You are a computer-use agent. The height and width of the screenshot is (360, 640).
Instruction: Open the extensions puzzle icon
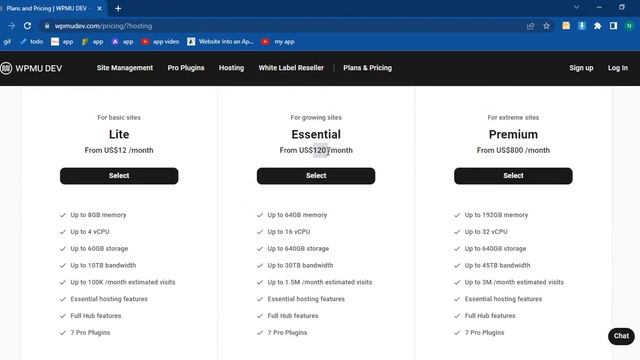(x=598, y=26)
